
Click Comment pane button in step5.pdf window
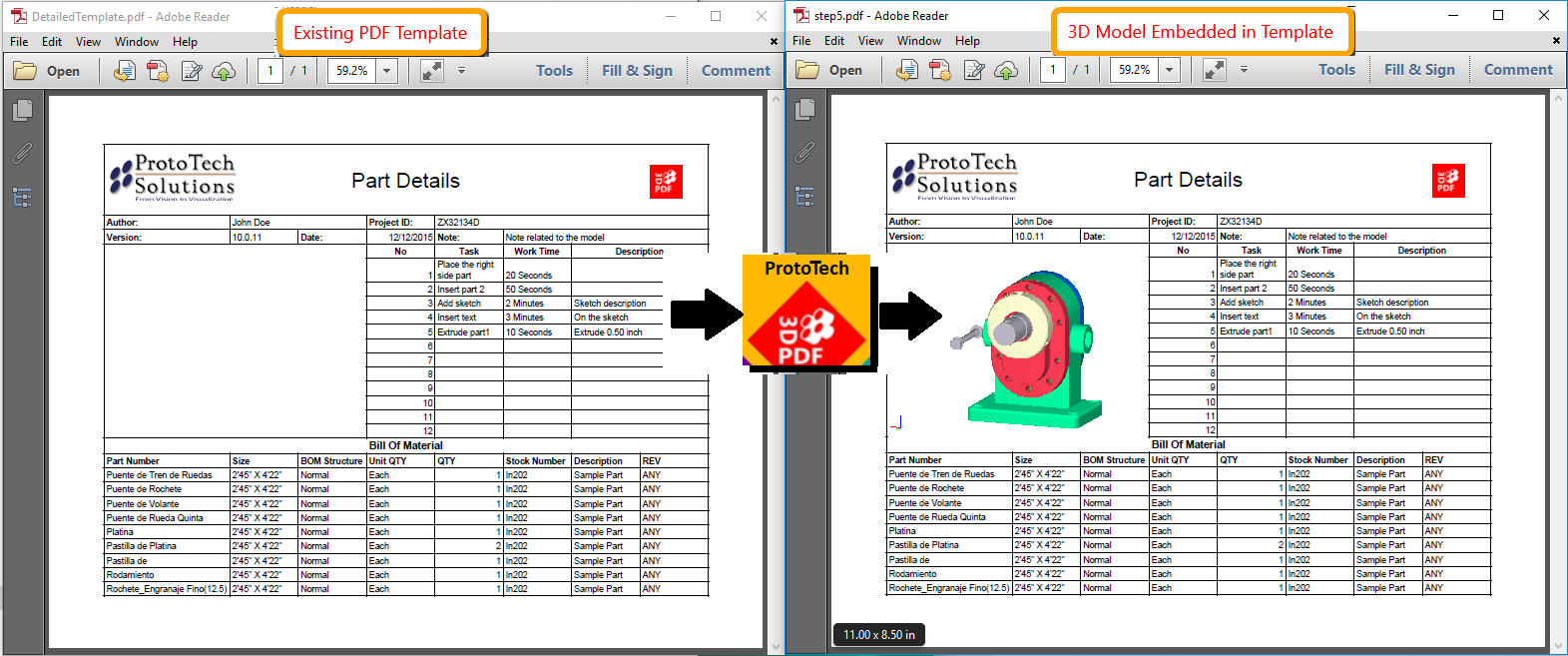(1518, 70)
